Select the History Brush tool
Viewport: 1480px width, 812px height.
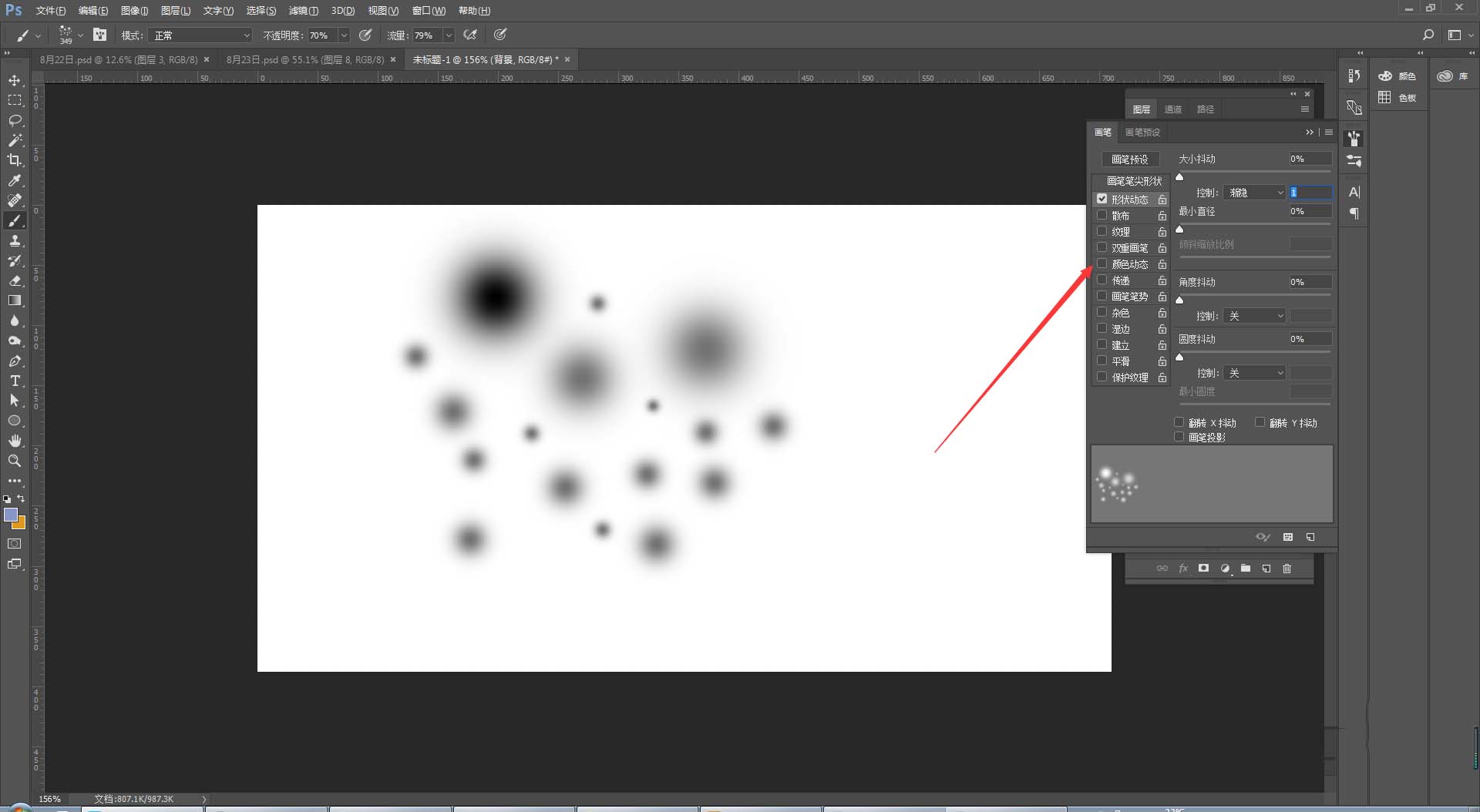(x=15, y=260)
